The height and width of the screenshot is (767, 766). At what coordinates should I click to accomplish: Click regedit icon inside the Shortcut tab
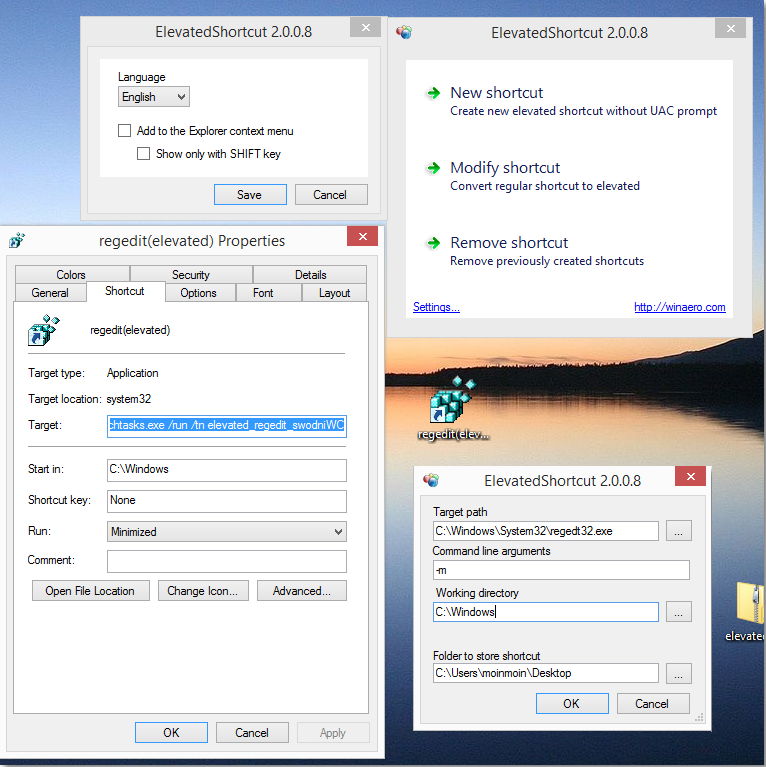coord(44,330)
